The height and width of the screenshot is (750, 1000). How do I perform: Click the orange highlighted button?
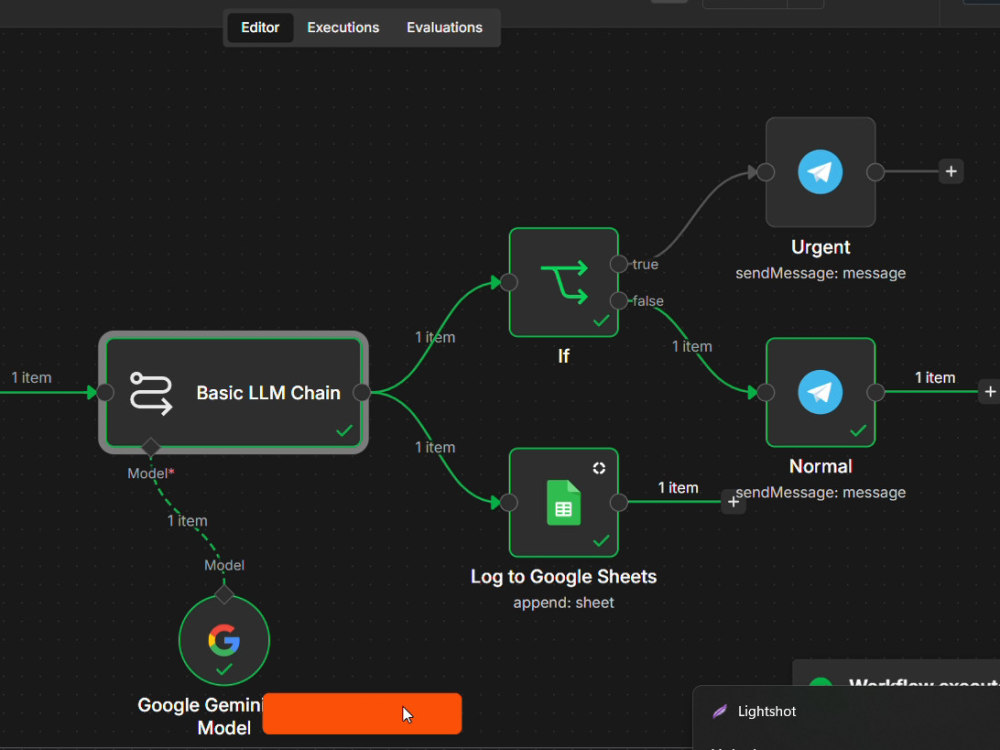pyautogui.click(x=362, y=714)
